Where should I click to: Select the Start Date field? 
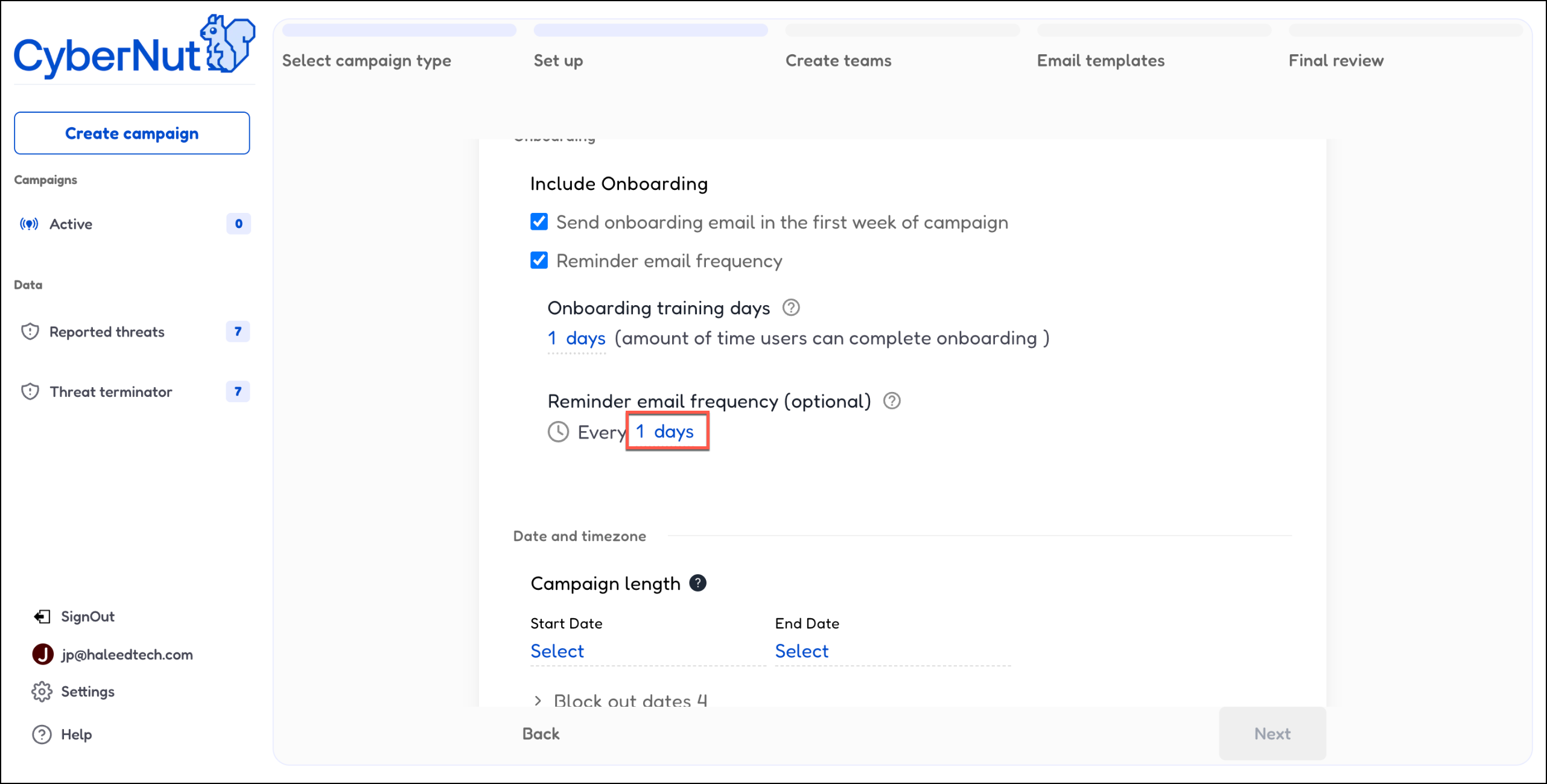pos(557,651)
